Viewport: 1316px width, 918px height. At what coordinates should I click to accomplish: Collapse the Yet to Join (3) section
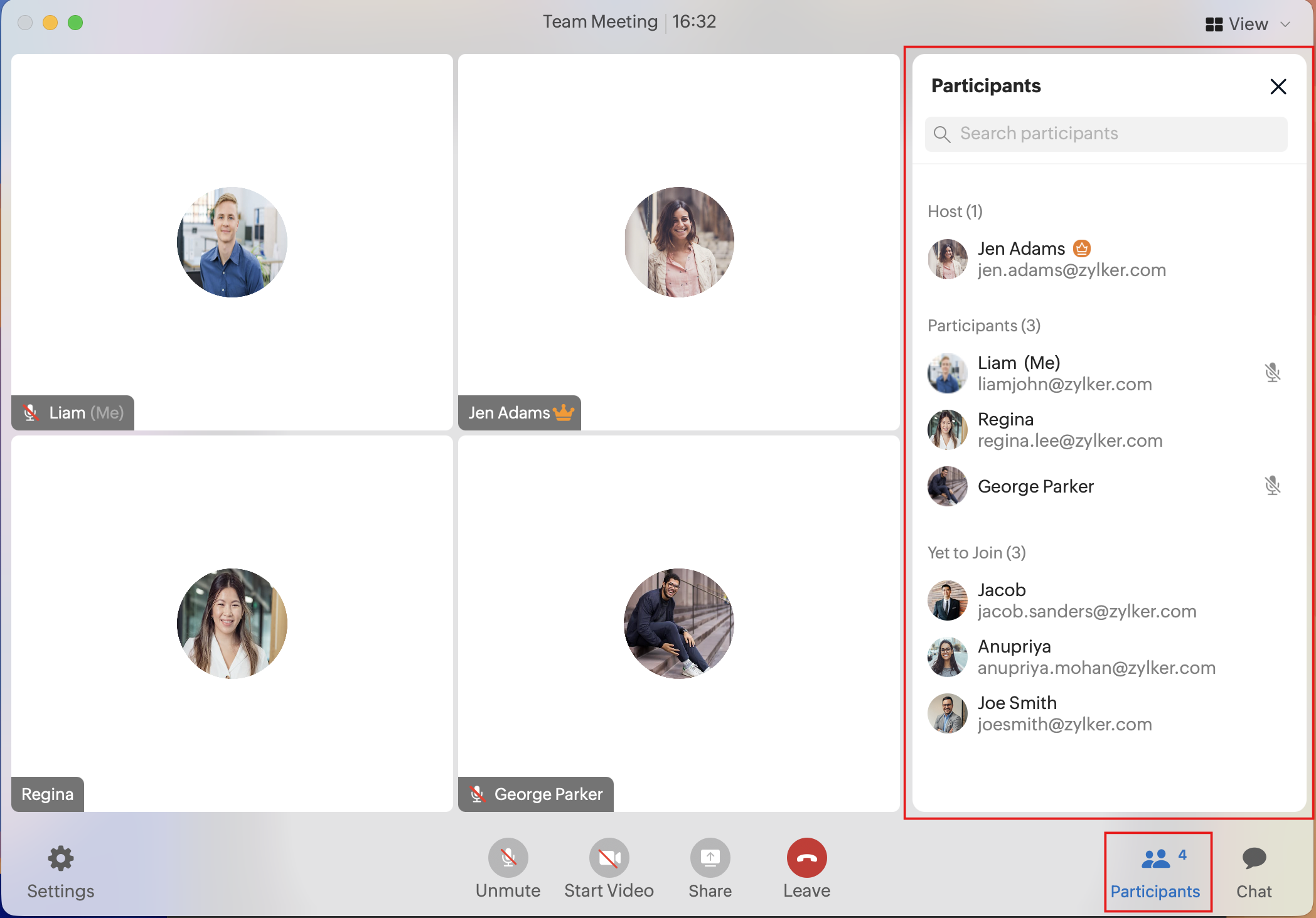coord(976,553)
